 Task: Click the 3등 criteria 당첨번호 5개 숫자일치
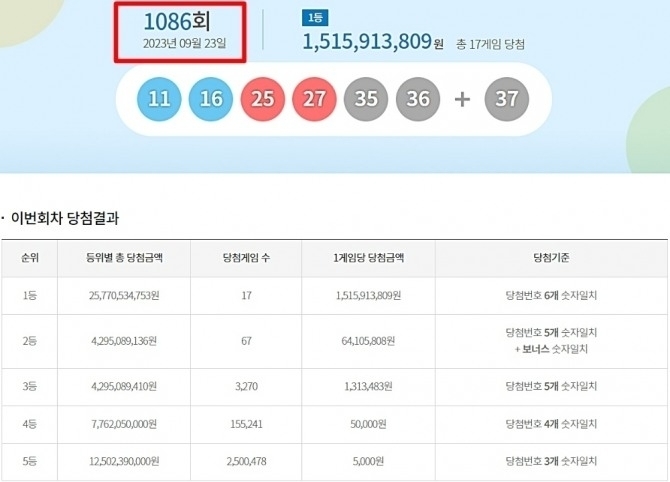551,386
